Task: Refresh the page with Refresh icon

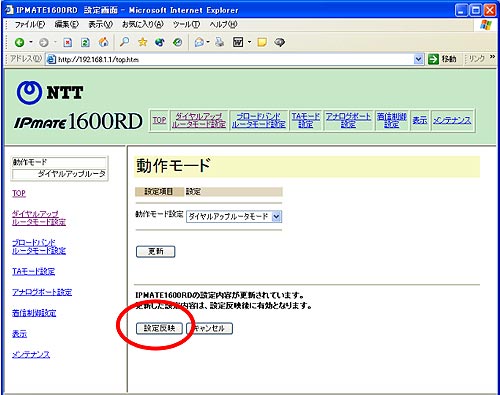Action: [x=85, y=42]
